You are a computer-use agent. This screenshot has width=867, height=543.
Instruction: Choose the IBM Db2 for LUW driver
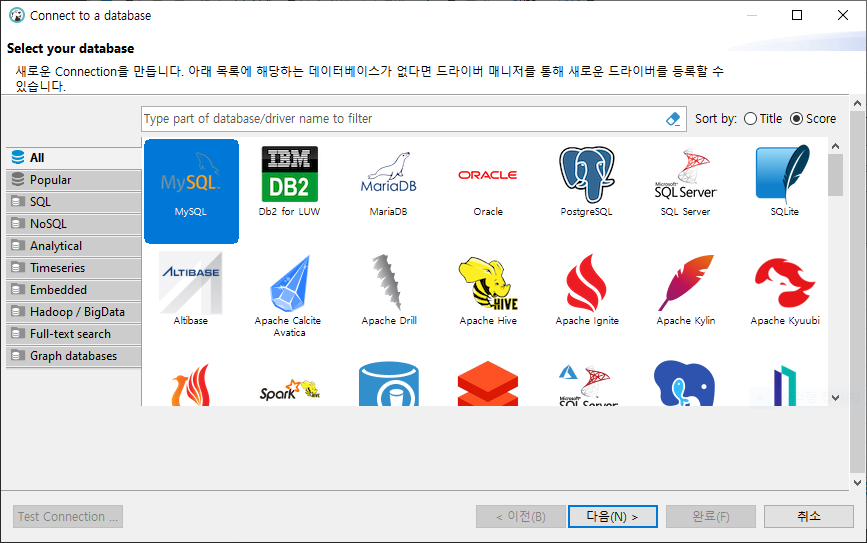tap(289, 181)
